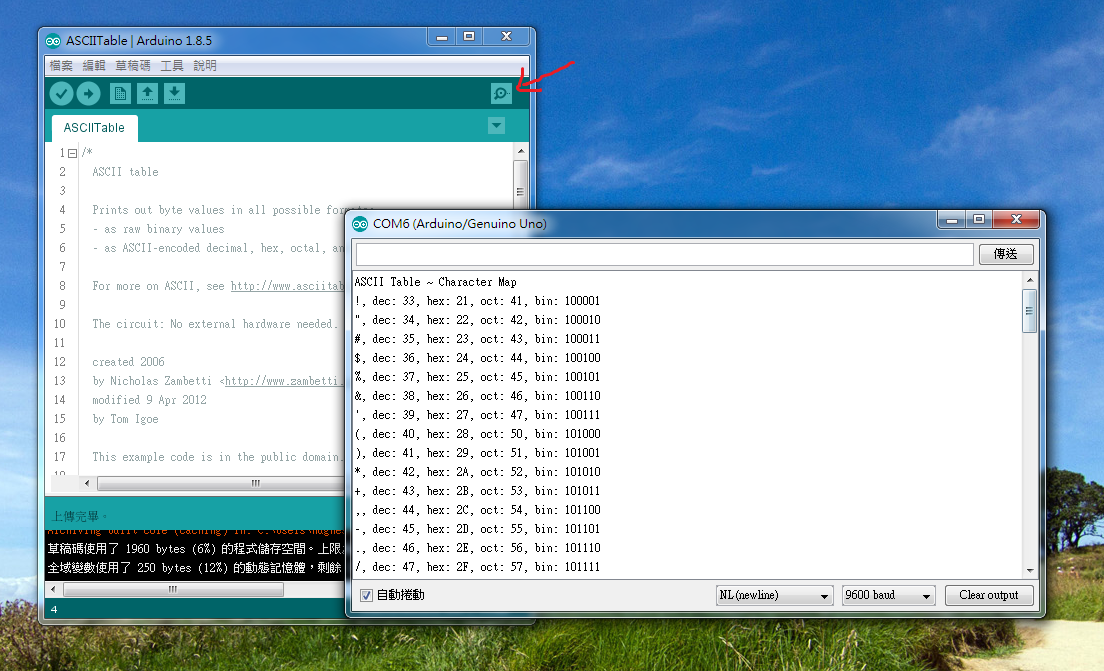The width and height of the screenshot is (1104, 671).
Task: Close the COM6 serial monitor window
Action: [x=1016, y=219]
